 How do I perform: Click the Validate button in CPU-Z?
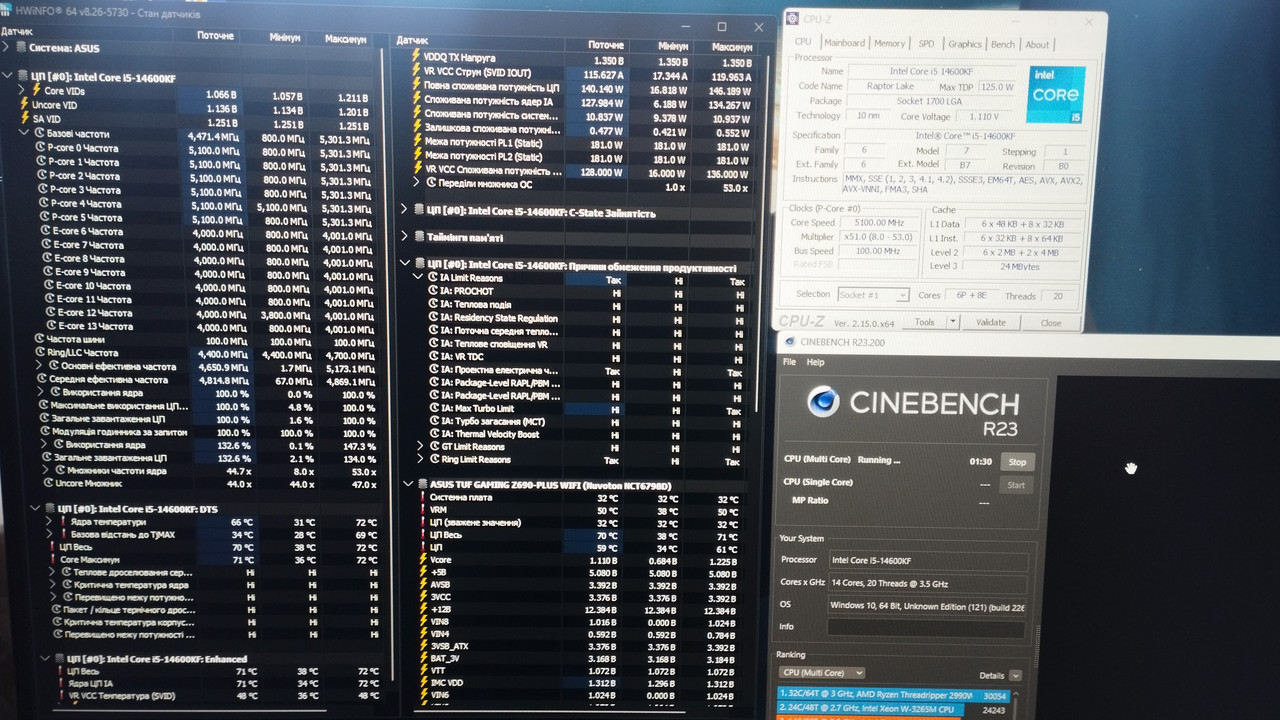point(990,322)
